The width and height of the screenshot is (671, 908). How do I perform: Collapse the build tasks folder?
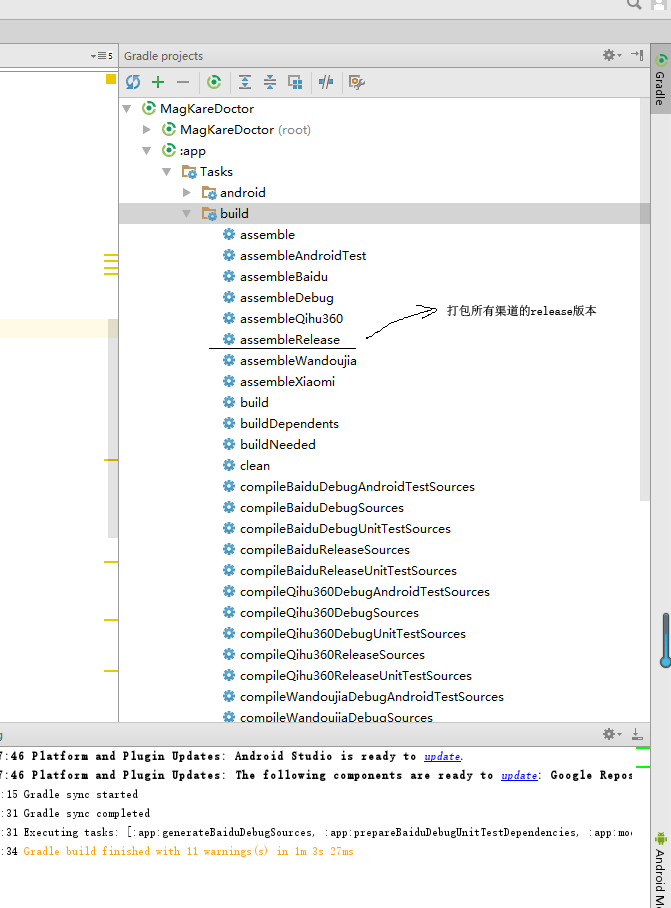[x=186, y=214]
